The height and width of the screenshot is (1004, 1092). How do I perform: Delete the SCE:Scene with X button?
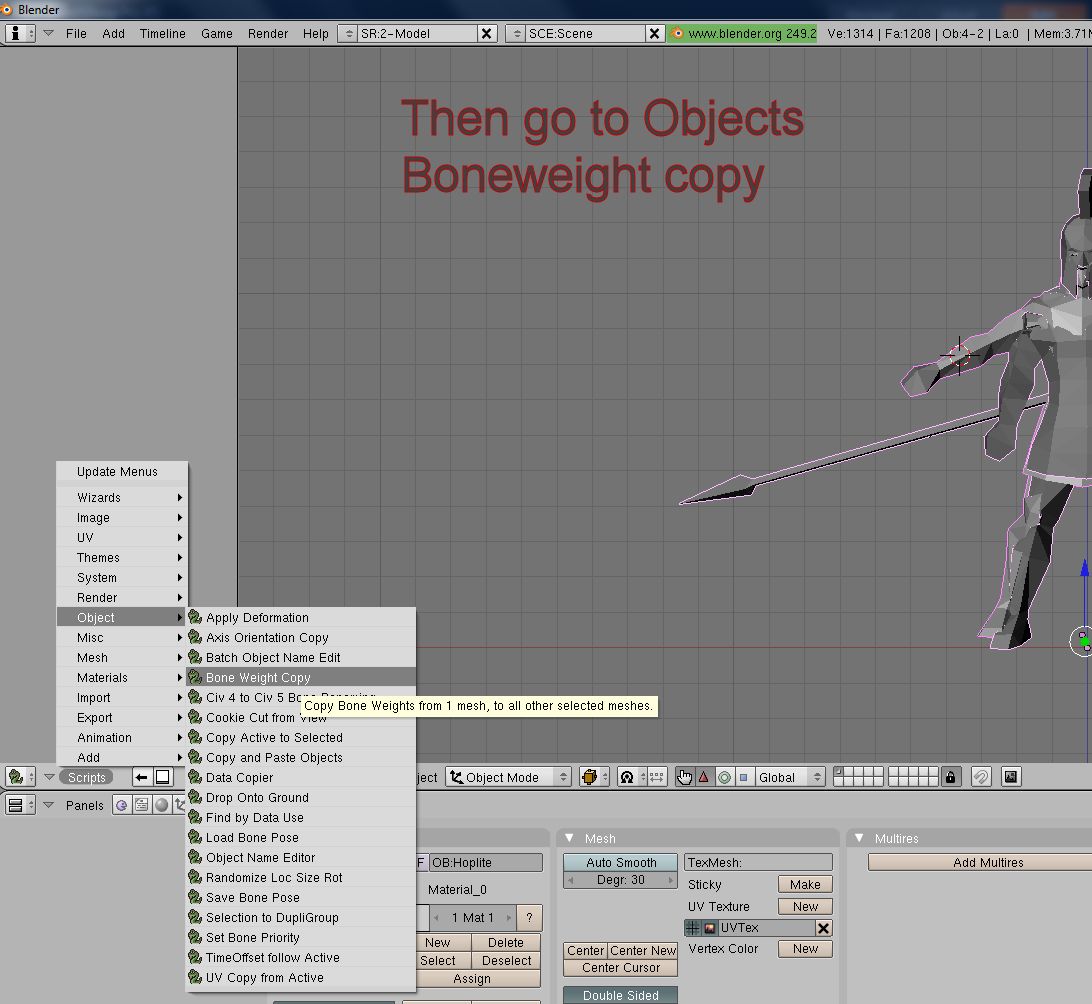click(x=655, y=33)
